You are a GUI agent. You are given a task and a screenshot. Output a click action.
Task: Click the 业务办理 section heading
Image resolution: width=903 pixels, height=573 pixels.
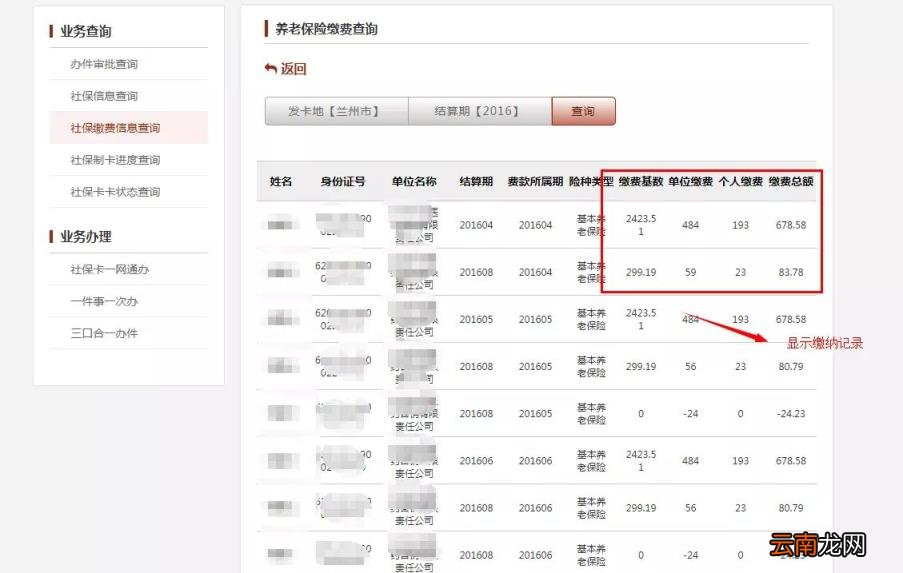click(86, 236)
